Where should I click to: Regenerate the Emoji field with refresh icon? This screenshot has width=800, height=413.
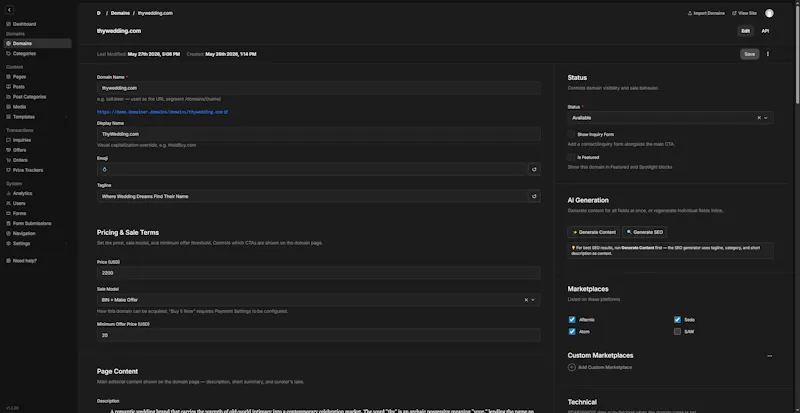pos(534,169)
